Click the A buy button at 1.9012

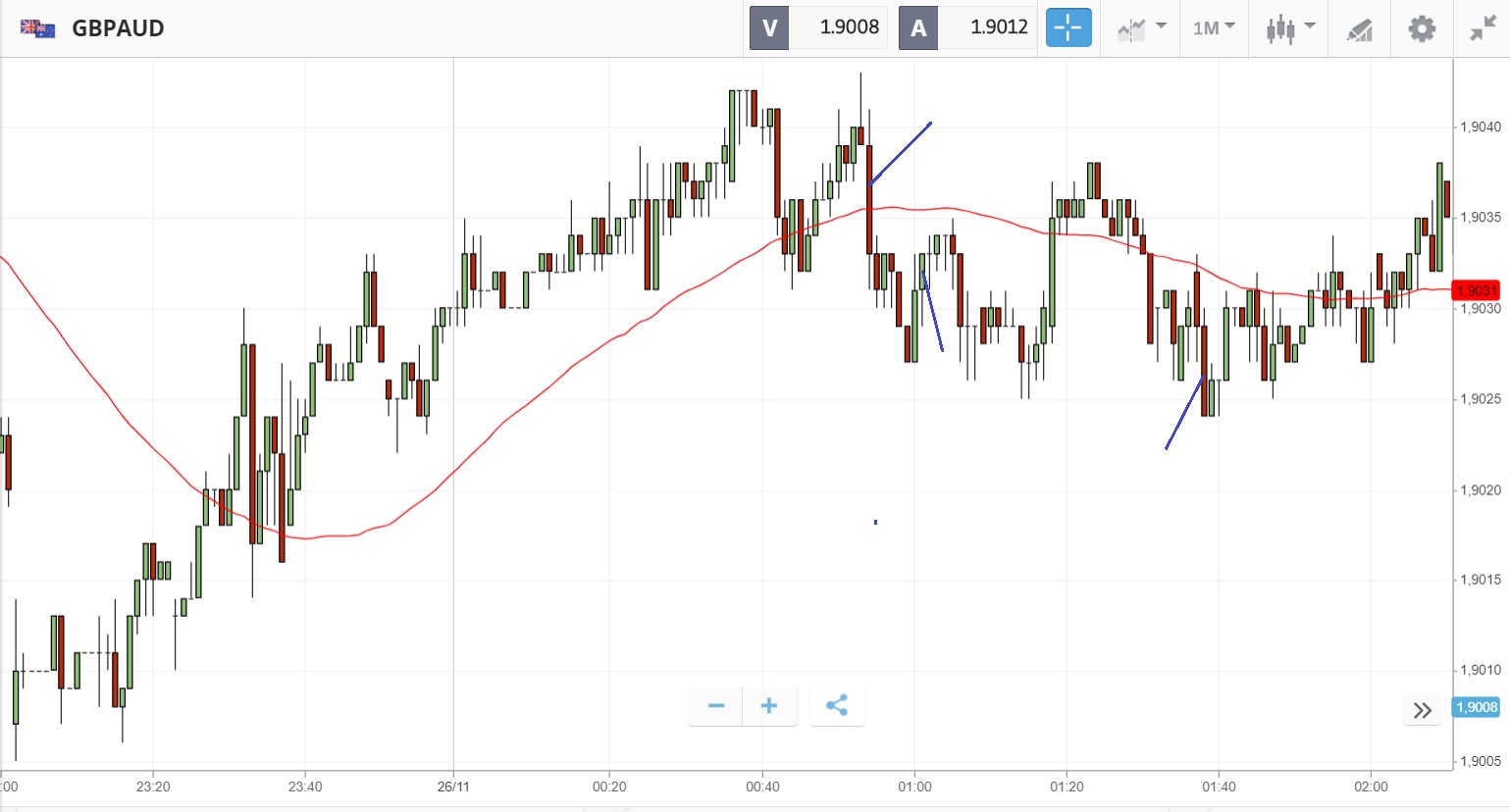click(966, 27)
